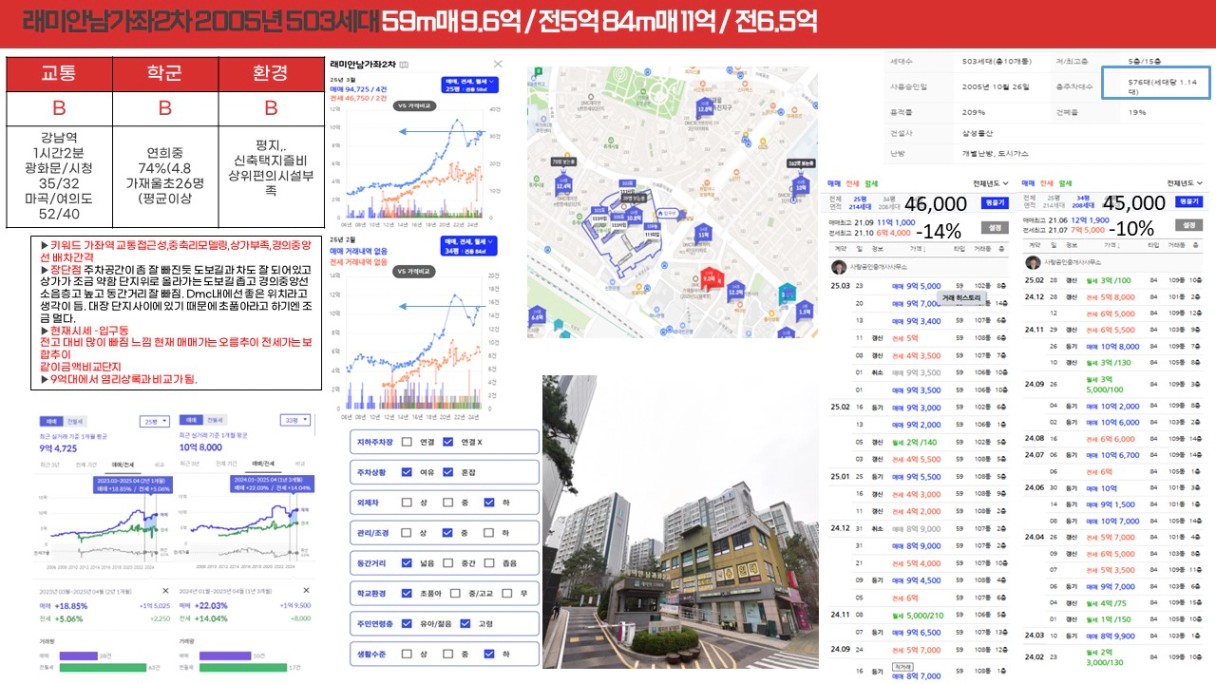Click the 설정 button beside -14%
1216x684 pixels.
994,226
